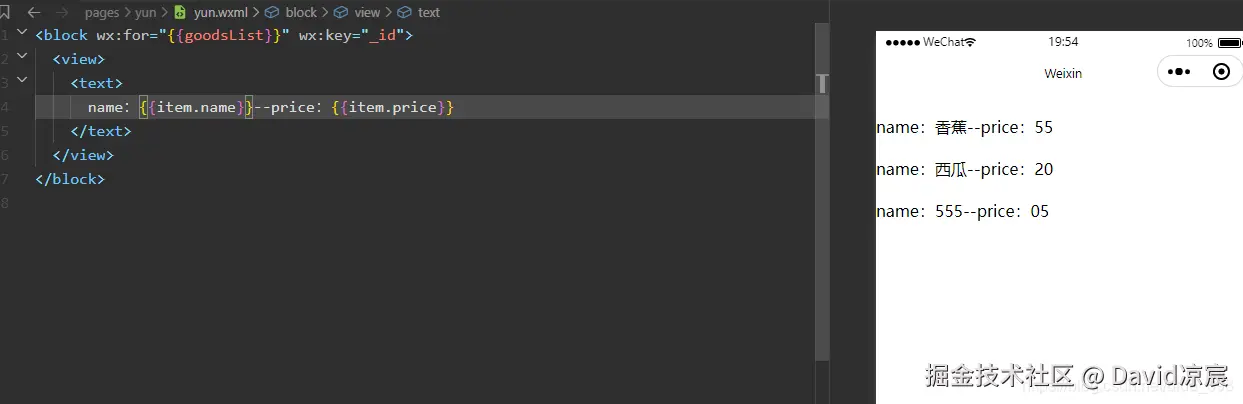Click the 西瓜 price 20 row
Viewport: 1243px width, 404px height.
pyautogui.click(x=964, y=170)
